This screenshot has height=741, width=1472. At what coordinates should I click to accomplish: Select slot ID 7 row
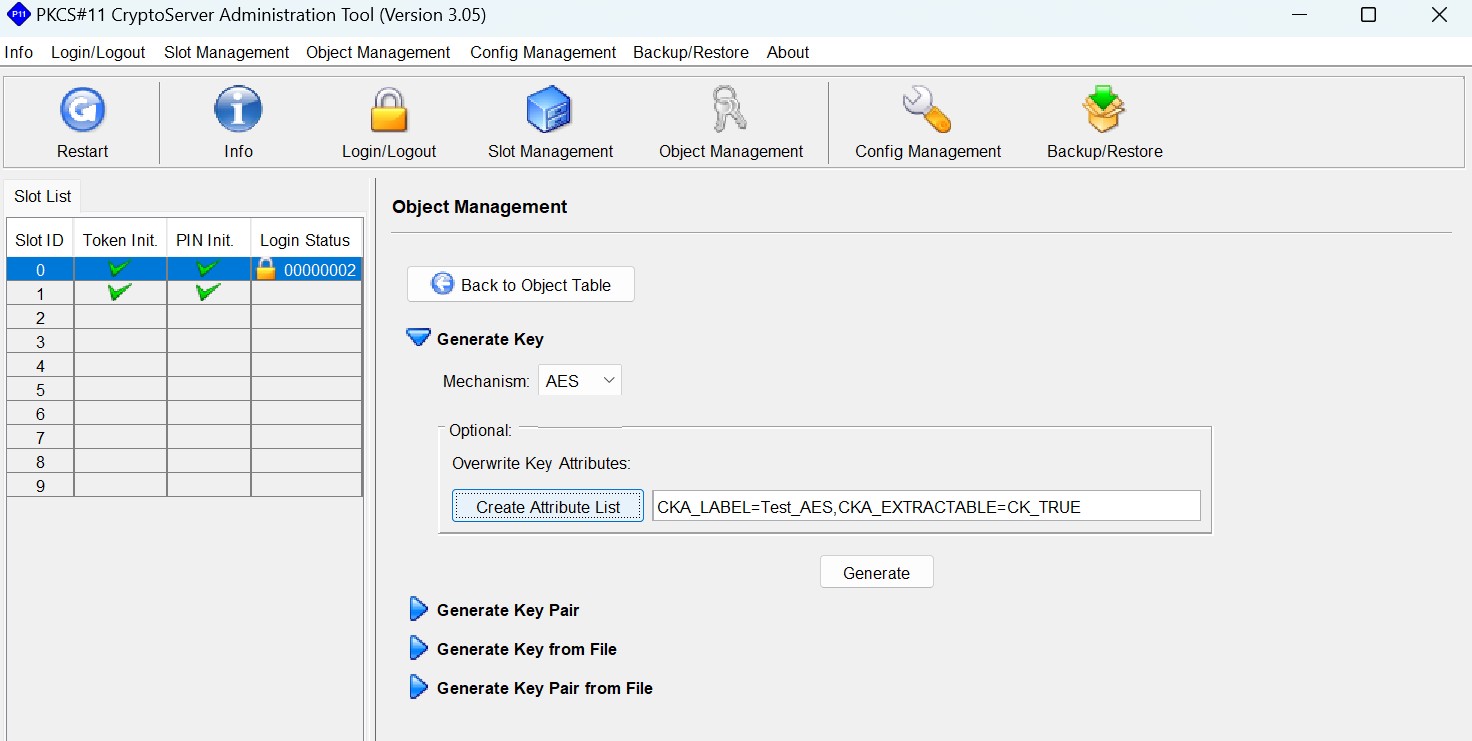(184, 437)
